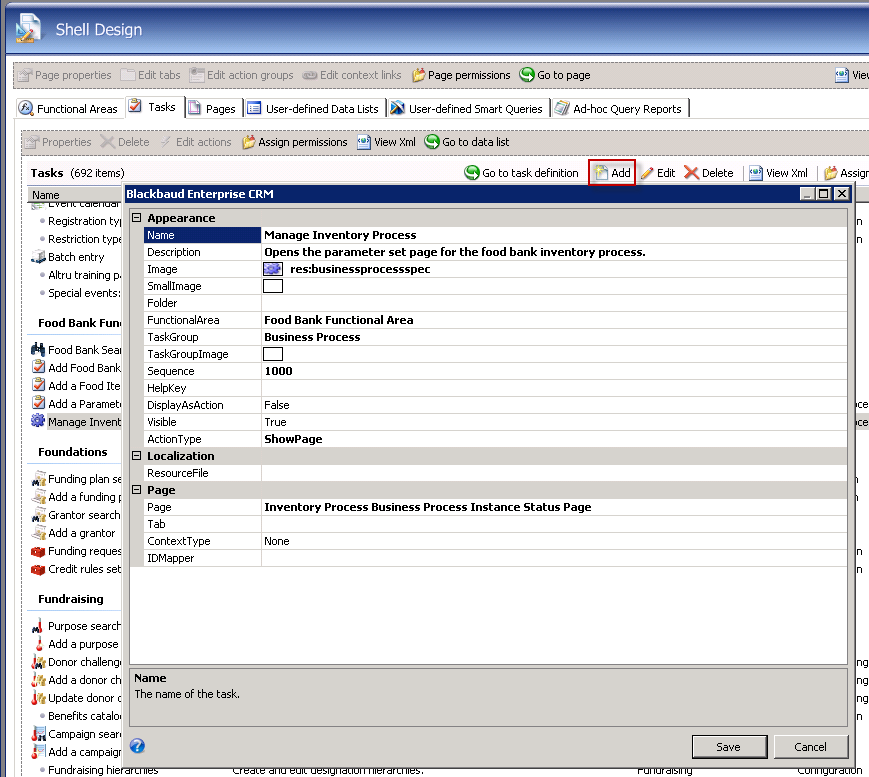This screenshot has width=869, height=777.
Task: Open the Ad-hoc Query Reports tab
Action: (620, 108)
